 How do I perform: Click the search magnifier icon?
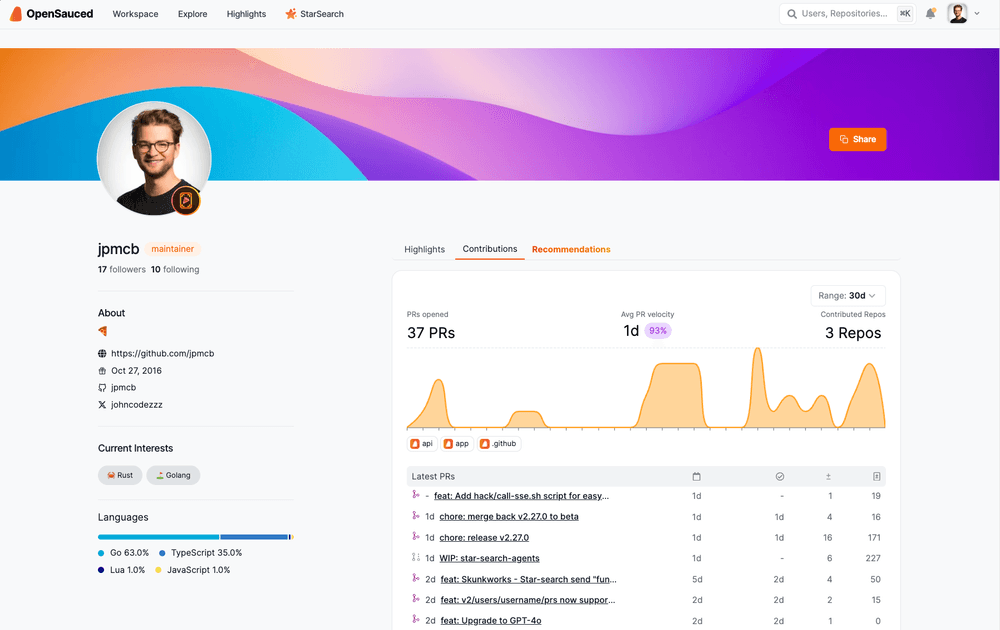click(789, 13)
